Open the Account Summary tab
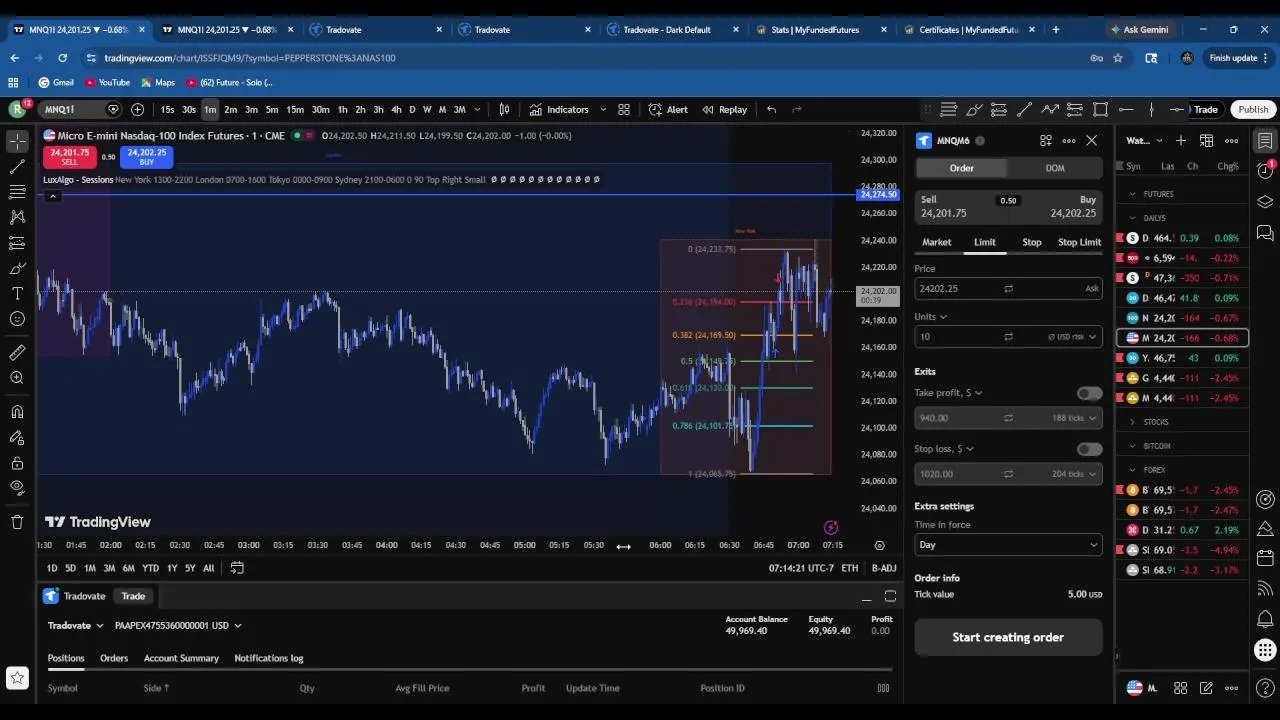 [x=181, y=658]
